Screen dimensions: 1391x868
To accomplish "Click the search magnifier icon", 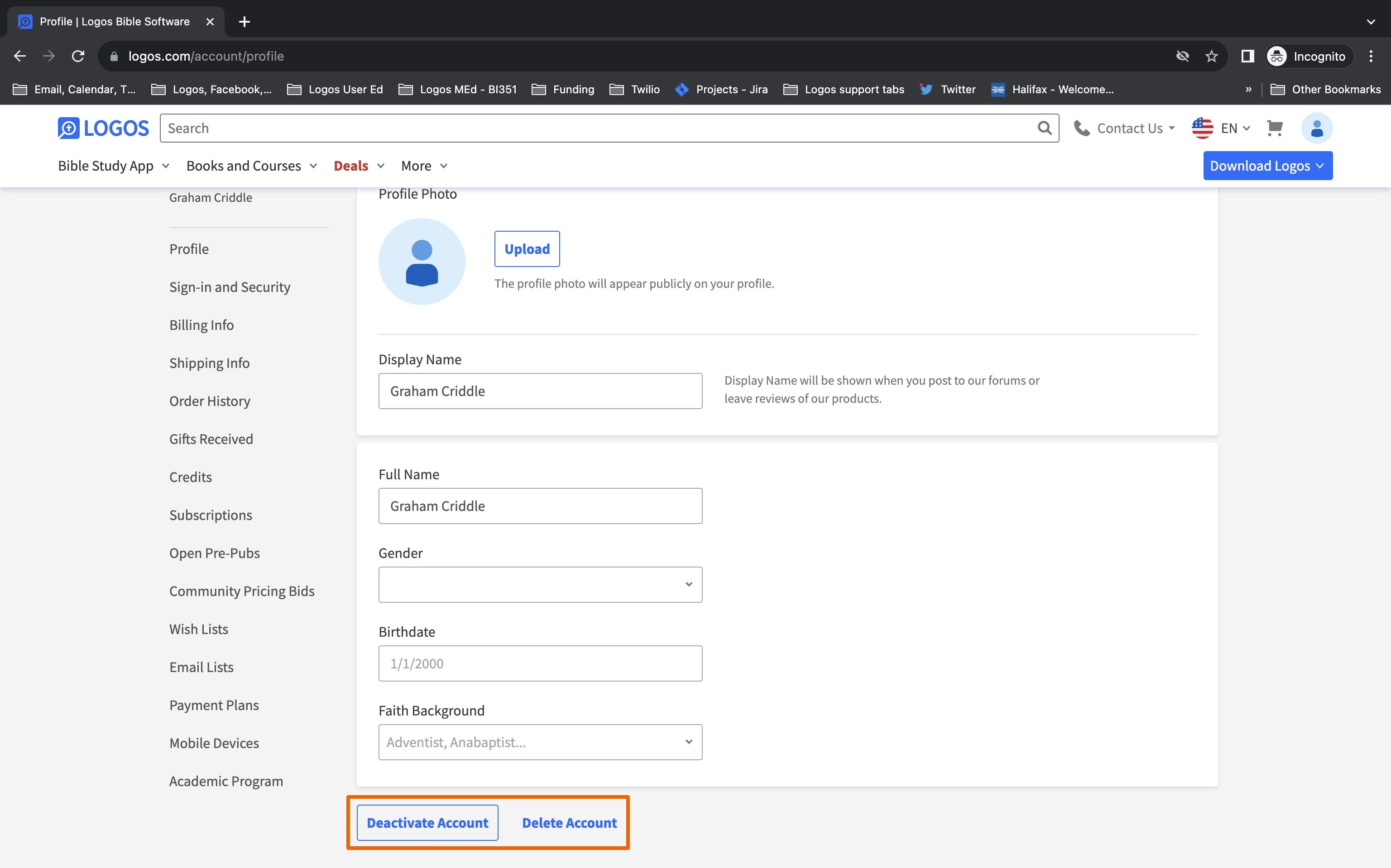I will point(1044,128).
